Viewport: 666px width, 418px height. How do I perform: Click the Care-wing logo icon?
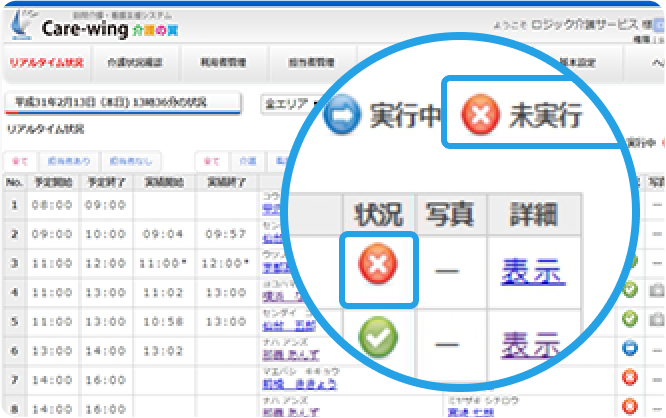pyautogui.click(x=21, y=25)
